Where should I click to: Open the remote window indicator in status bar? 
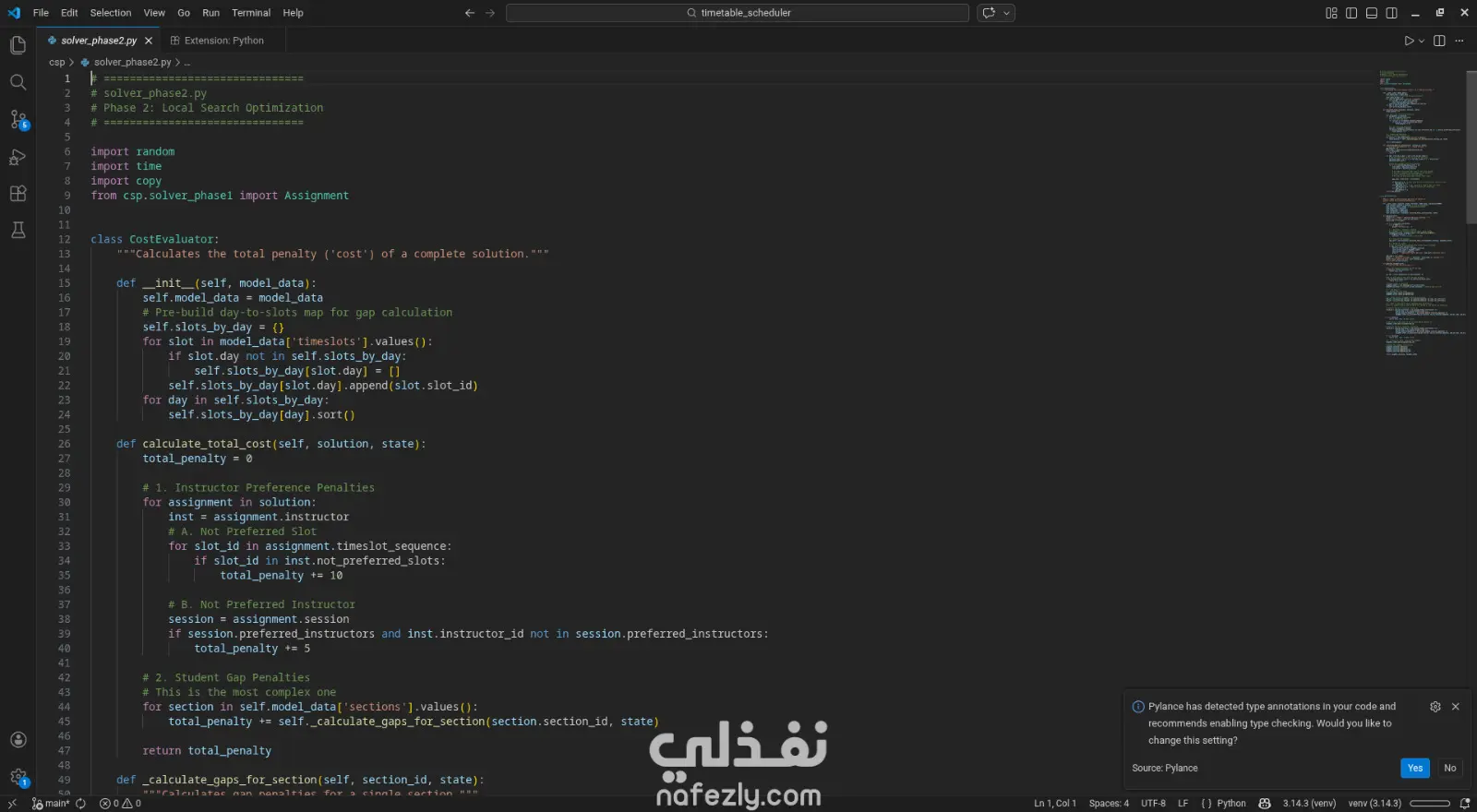click(x=12, y=804)
